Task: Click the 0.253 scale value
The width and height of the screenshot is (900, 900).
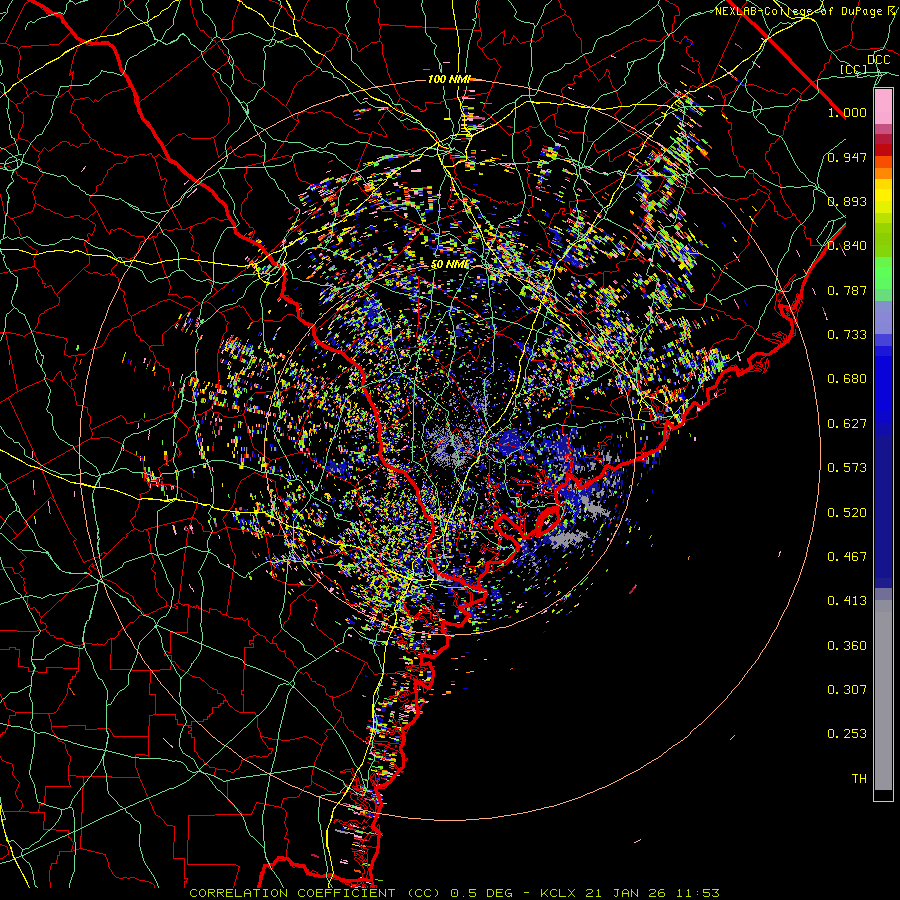Action: click(847, 734)
